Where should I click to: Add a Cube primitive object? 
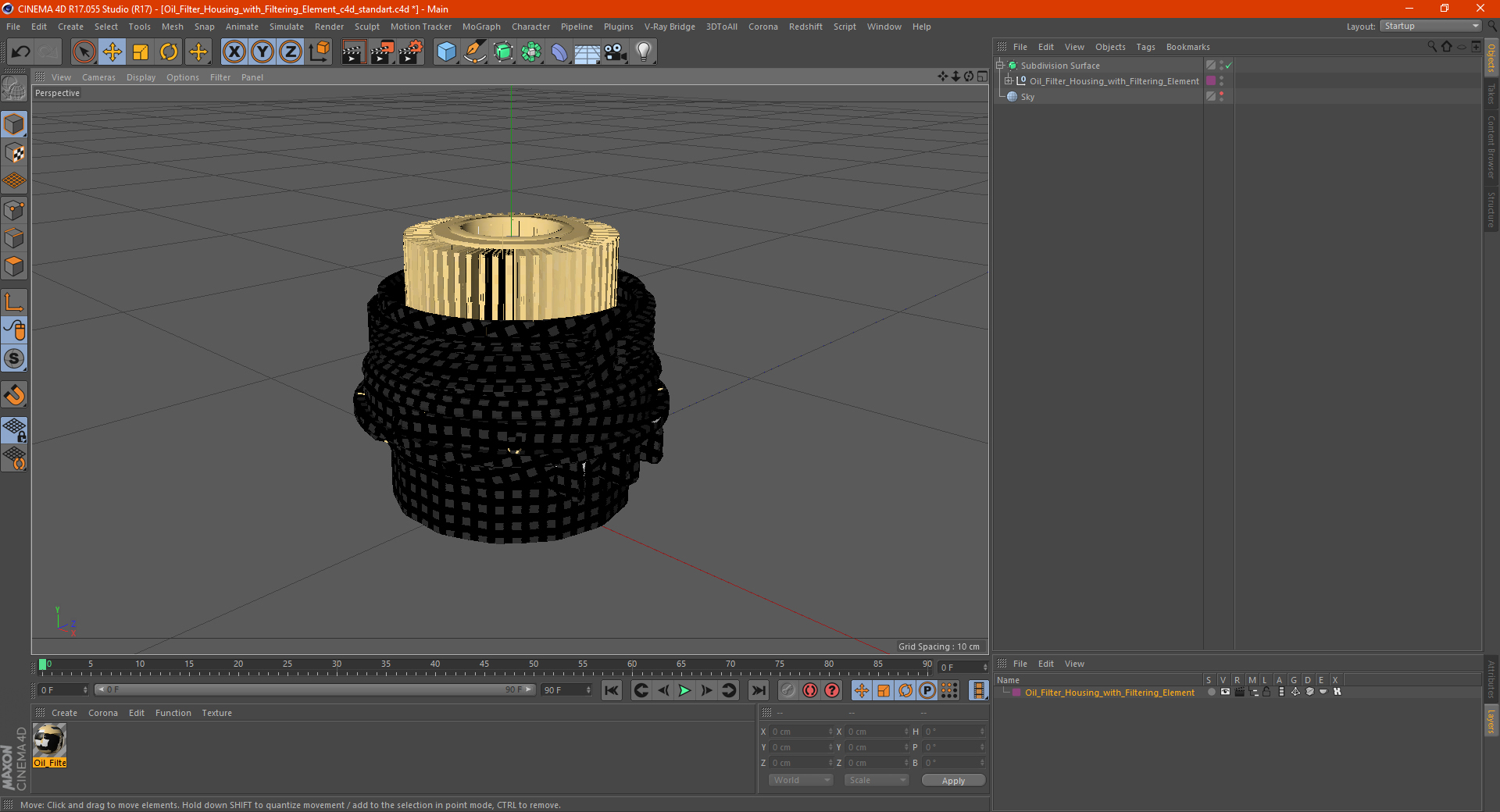[446, 52]
